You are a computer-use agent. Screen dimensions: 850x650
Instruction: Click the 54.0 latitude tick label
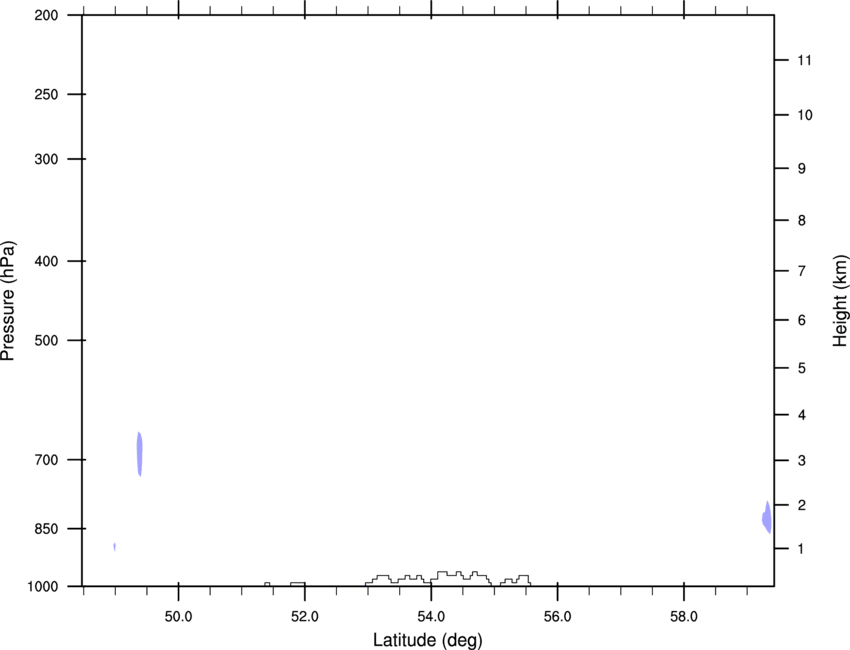tap(431, 616)
